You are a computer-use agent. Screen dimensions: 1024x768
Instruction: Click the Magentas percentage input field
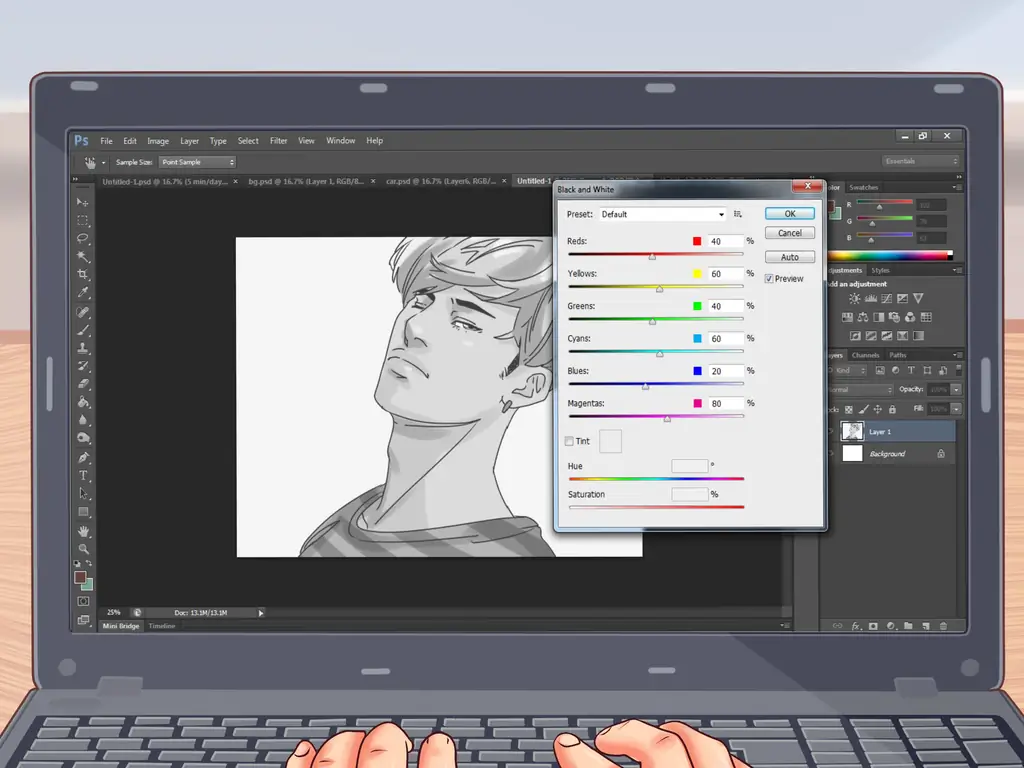[726, 404]
